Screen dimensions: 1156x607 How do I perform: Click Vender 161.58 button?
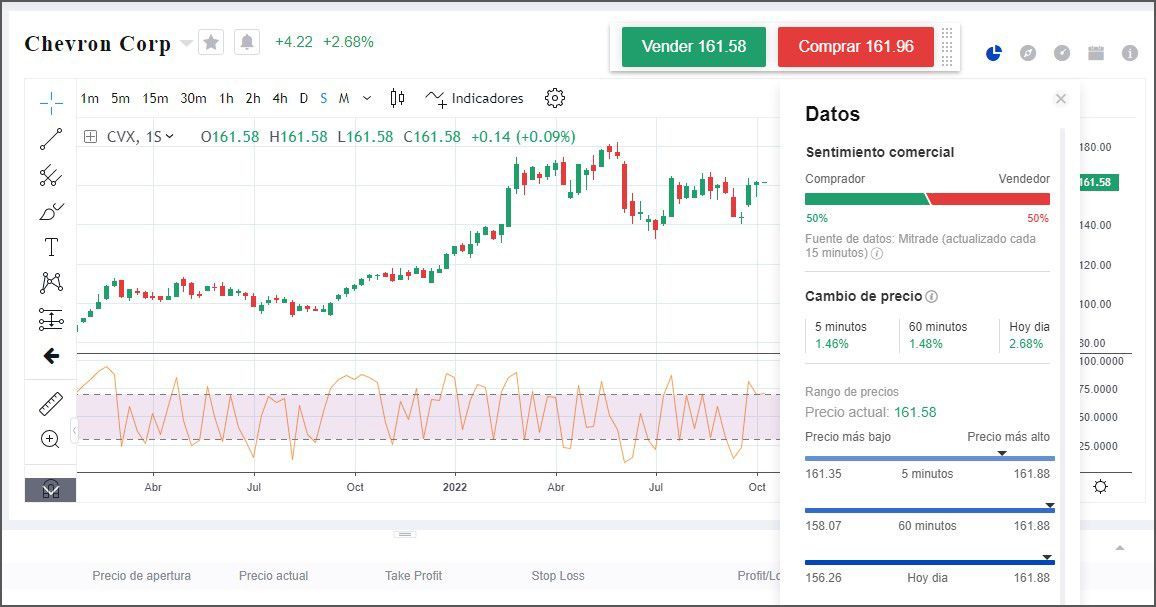(x=693, y=47)
